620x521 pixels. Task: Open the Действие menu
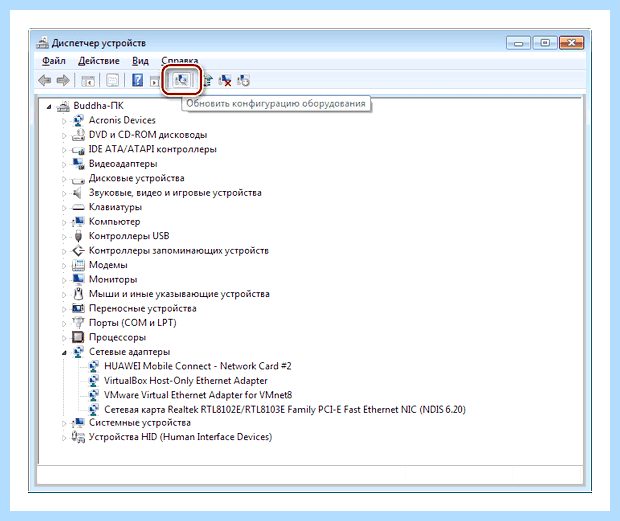[98, 61]
